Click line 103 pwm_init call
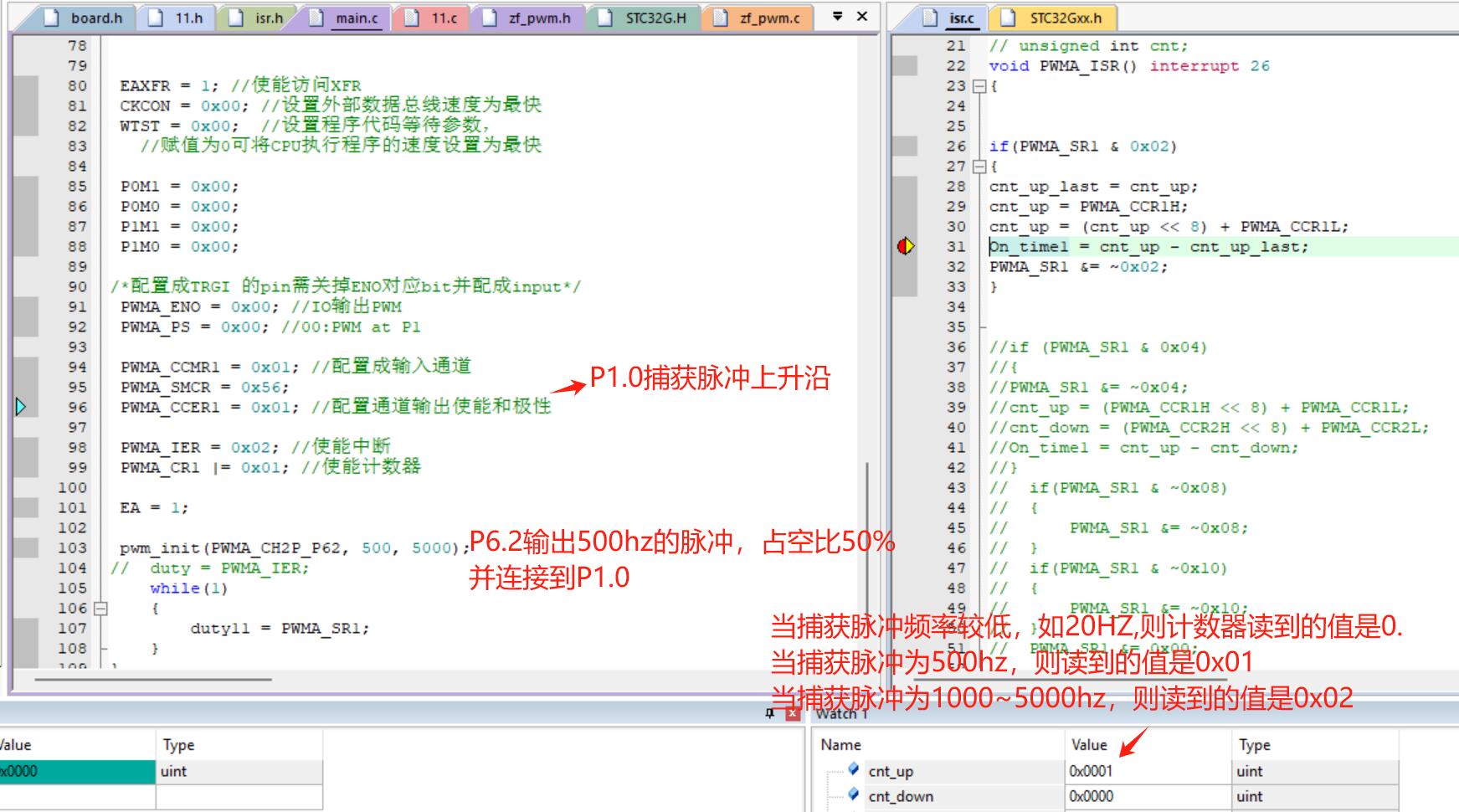The height and width of the screenshot is (812, 1459). coord(295,548)
